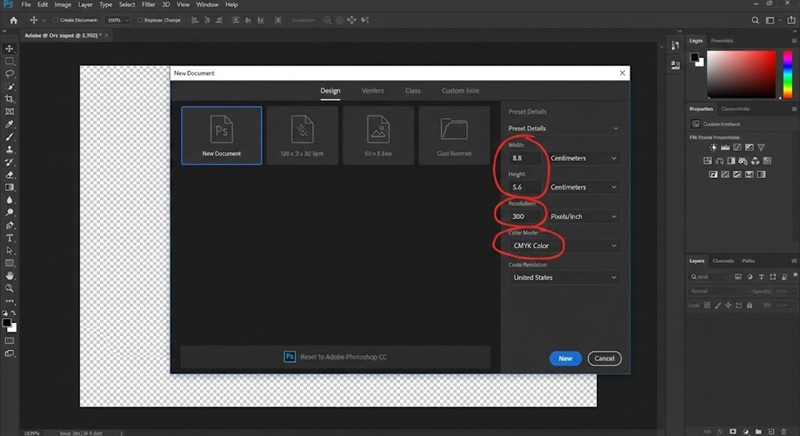Viewport: 800px width, 436px height.
Task: Open the Kind layer filter dropdown
Action: coord(710,277)
